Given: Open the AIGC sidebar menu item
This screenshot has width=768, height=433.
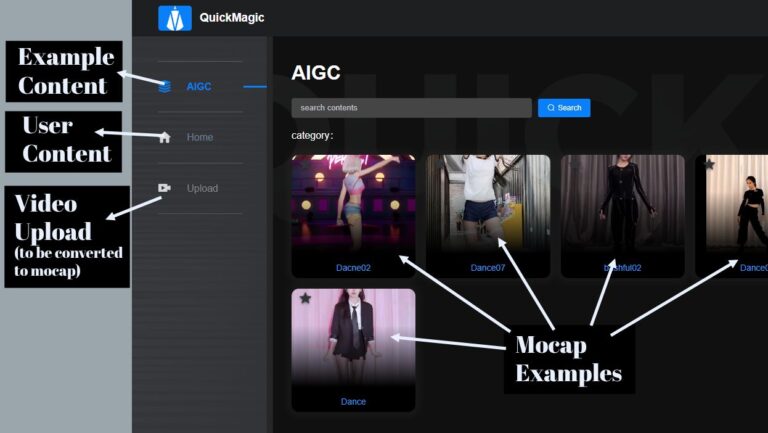Looking at the screenshot, I should tap(199, 87).
